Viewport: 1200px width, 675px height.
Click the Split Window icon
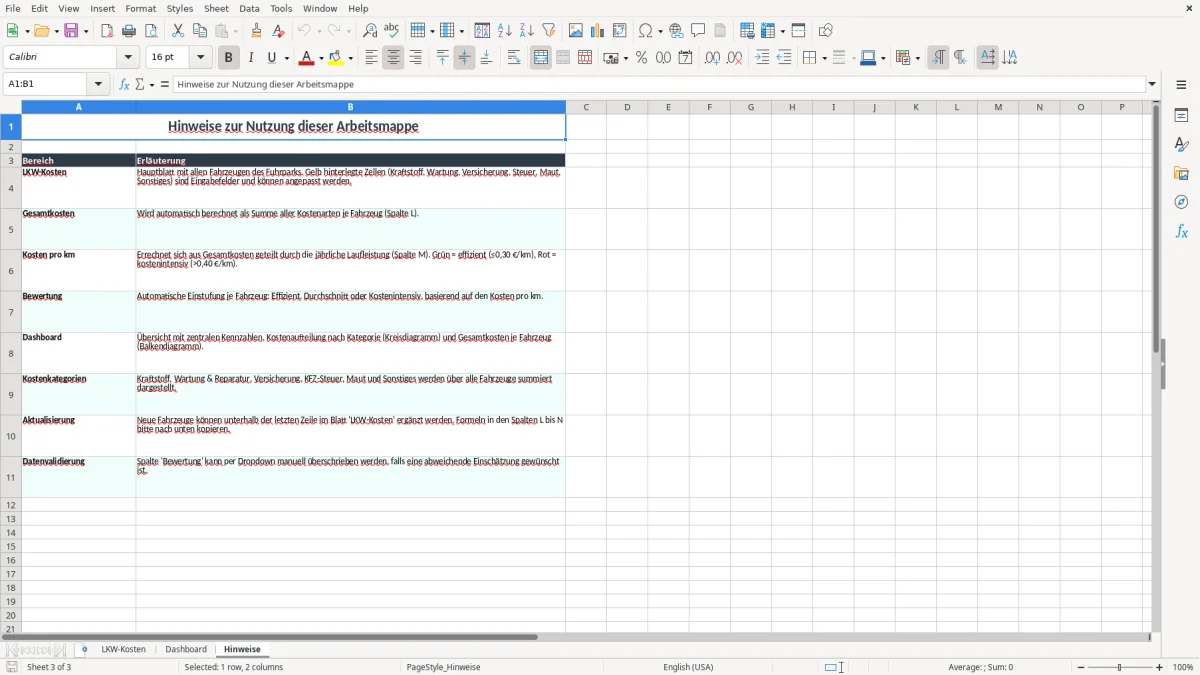click(798, 31)
